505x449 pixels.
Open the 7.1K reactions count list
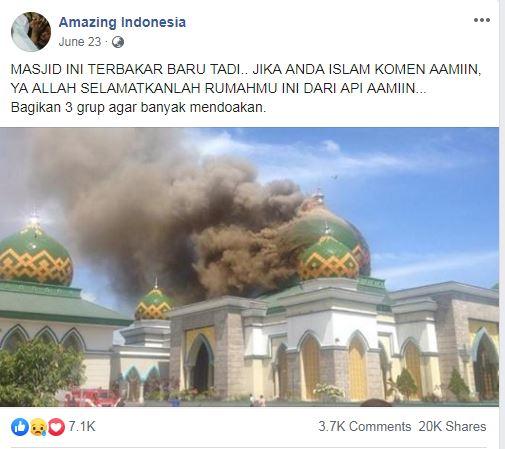[x=82, y=426]
